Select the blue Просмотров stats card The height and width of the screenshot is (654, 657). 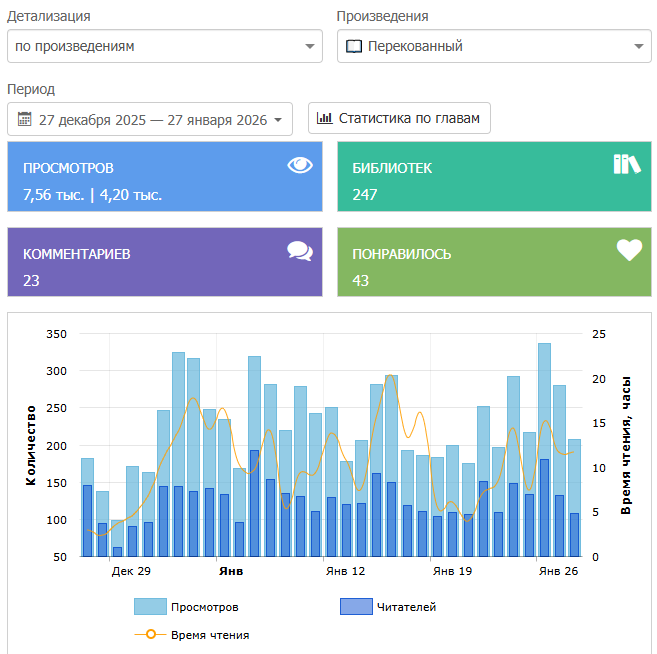click(165, 176)
